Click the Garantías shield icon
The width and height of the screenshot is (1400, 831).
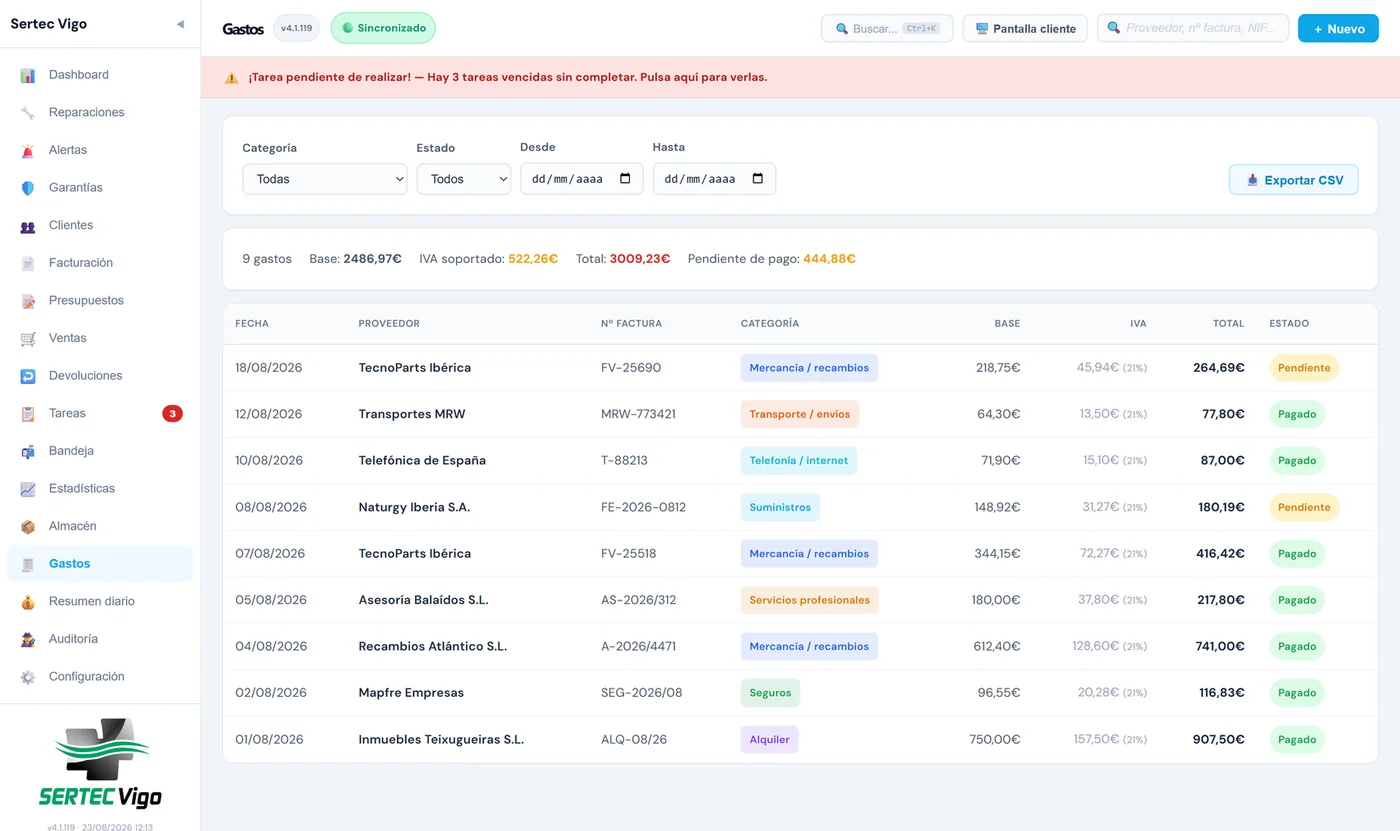pos(28,188)
